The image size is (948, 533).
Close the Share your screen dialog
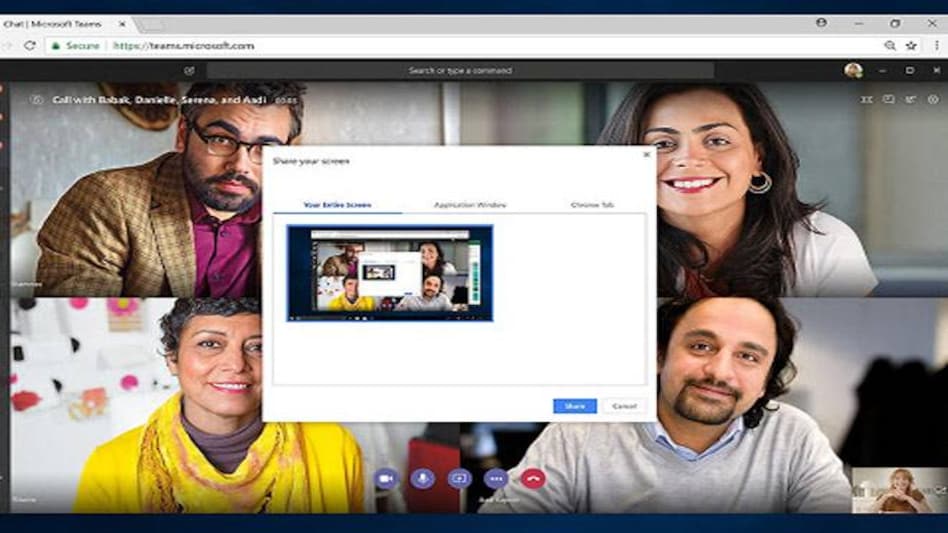(x=646, y=155)
